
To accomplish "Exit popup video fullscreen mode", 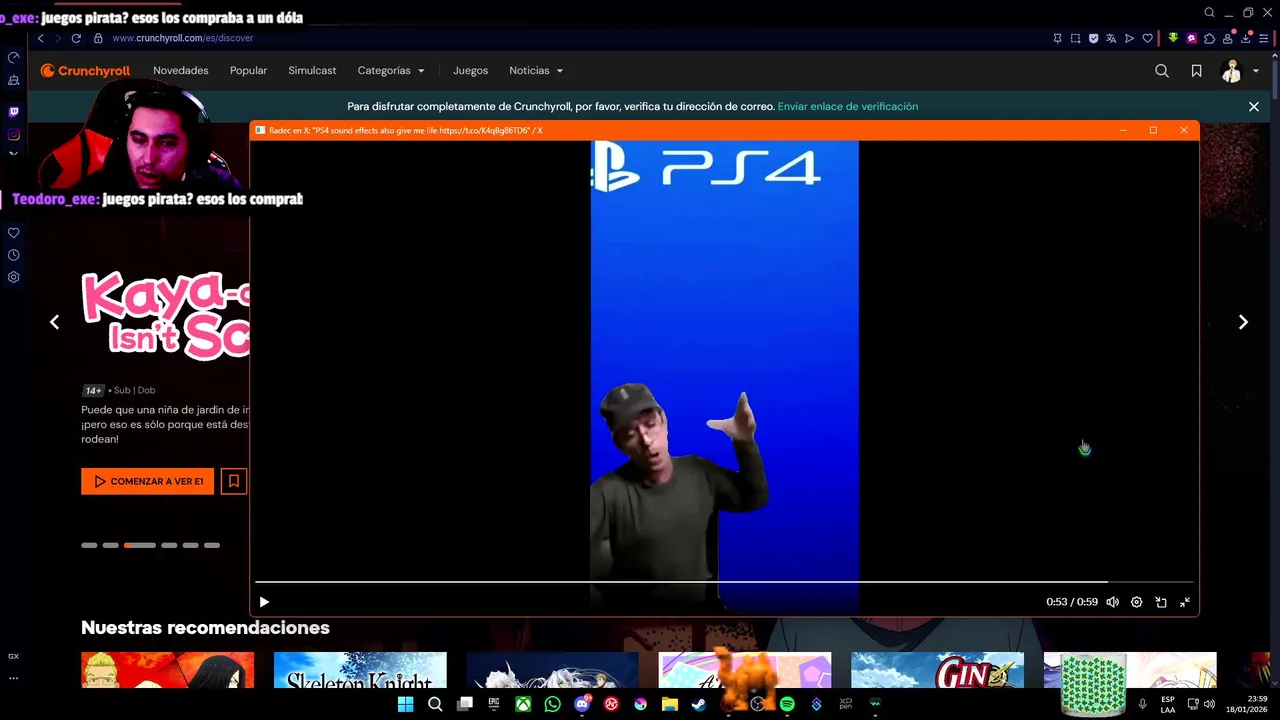I will 1185,602.
